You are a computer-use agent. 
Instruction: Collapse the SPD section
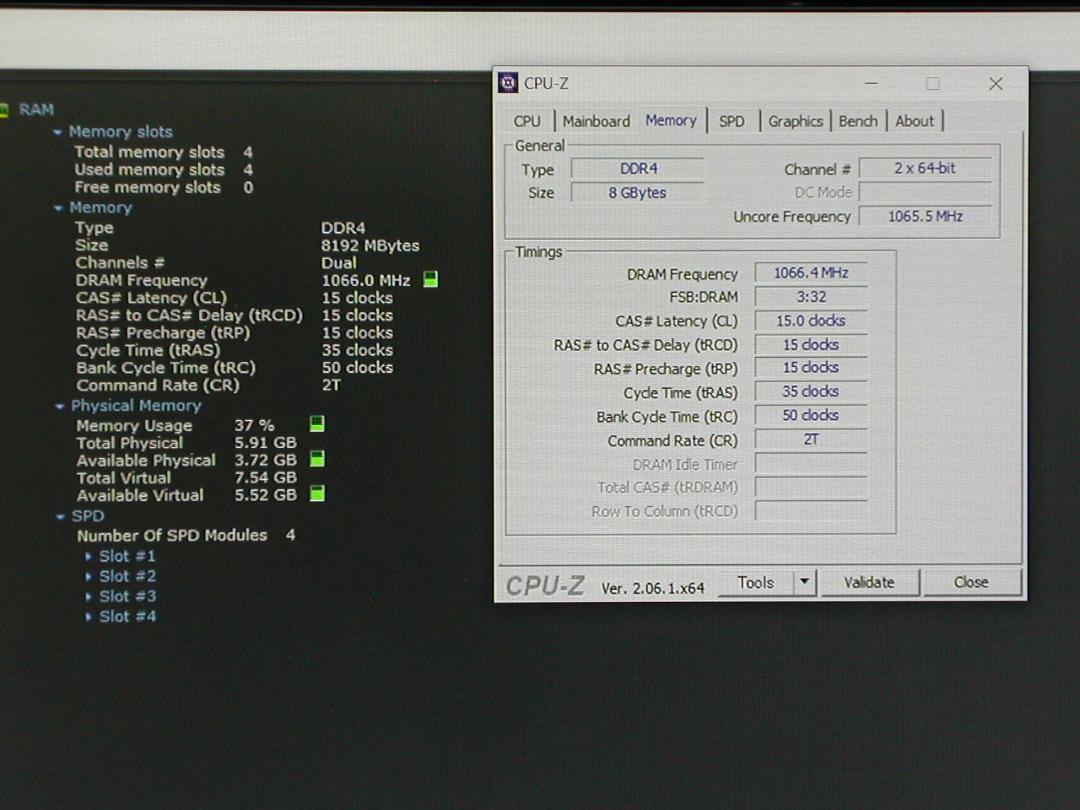60,517
